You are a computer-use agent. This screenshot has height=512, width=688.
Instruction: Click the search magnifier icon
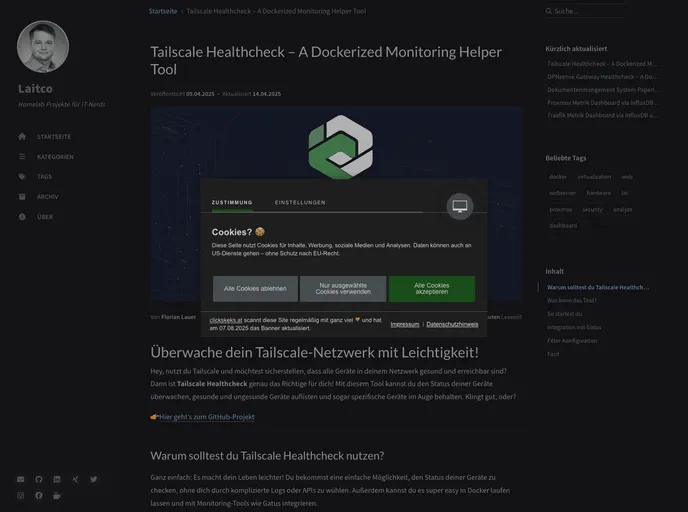[548, 11]
